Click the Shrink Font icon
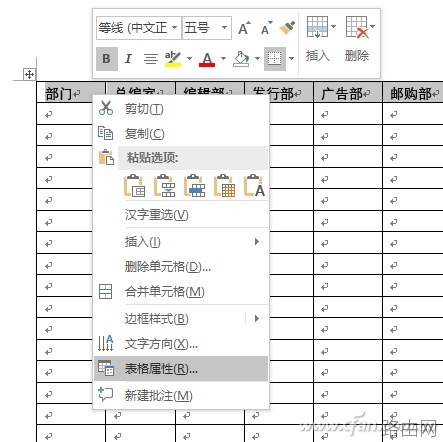The height and width of the screenshot is (442, 443). click(266, 28)
